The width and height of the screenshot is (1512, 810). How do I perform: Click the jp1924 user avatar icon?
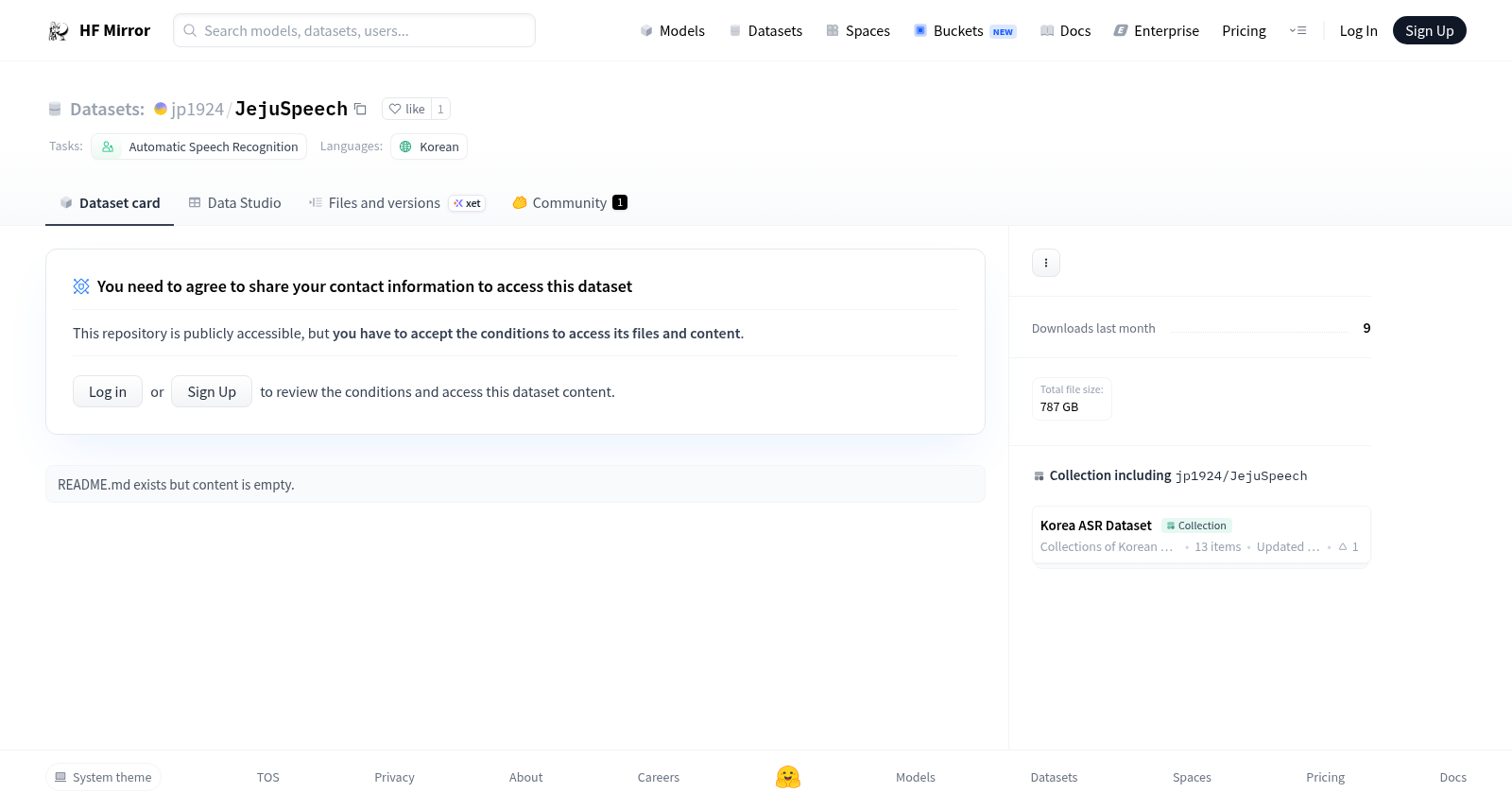pos(161,109)
